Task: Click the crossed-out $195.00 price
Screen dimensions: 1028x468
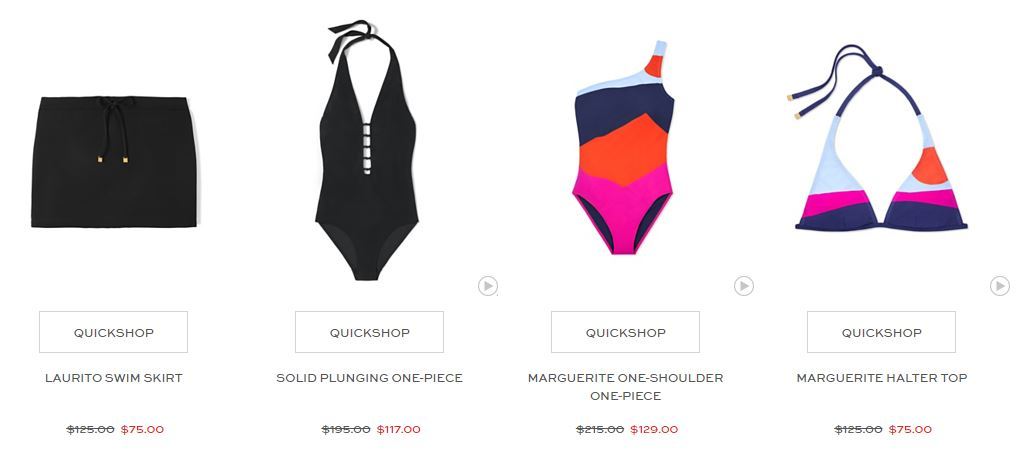Action: (x=346, y=430)
